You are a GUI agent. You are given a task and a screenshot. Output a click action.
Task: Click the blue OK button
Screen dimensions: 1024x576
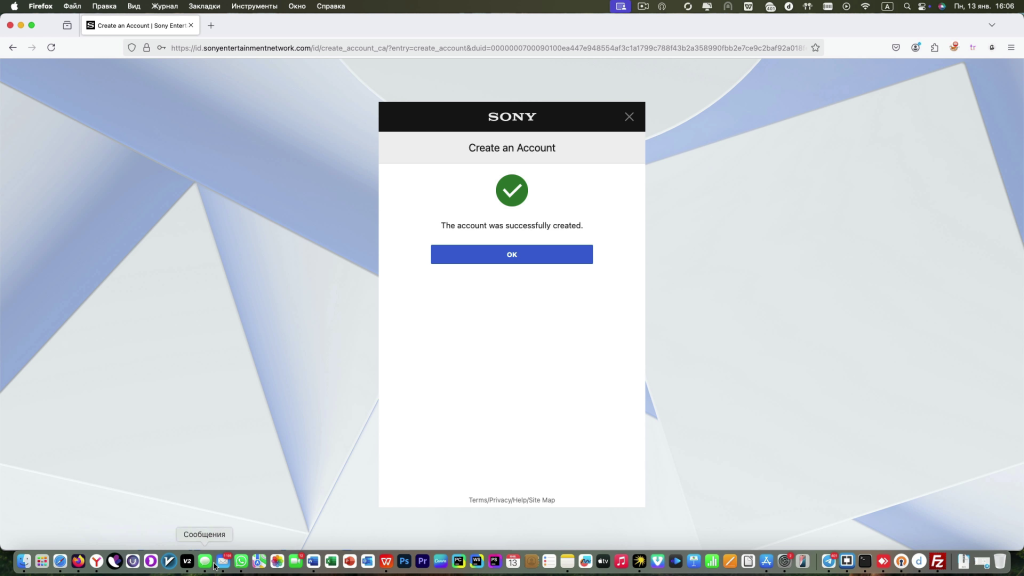(511, 255)
